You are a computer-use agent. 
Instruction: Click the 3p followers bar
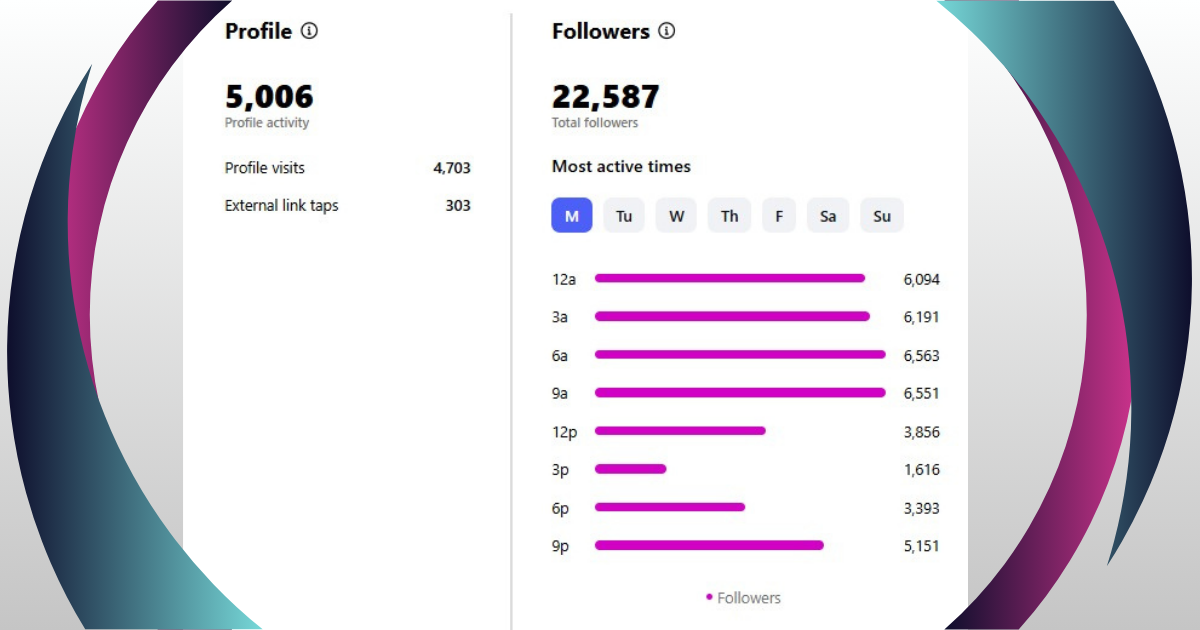(x=630, y=469)
